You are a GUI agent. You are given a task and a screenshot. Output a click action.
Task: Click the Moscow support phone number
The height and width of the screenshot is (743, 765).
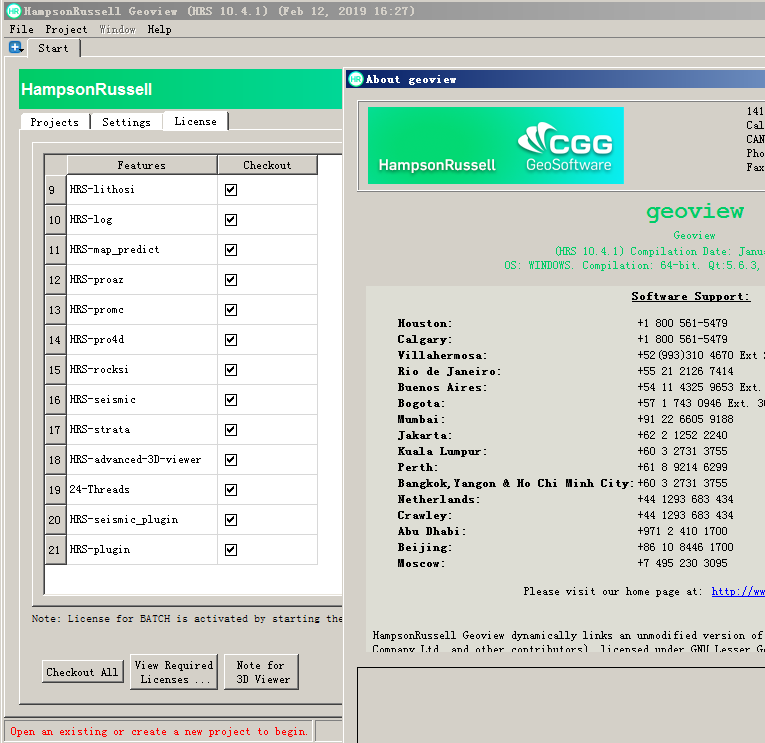pyautogui.click(x=682, y=563)
